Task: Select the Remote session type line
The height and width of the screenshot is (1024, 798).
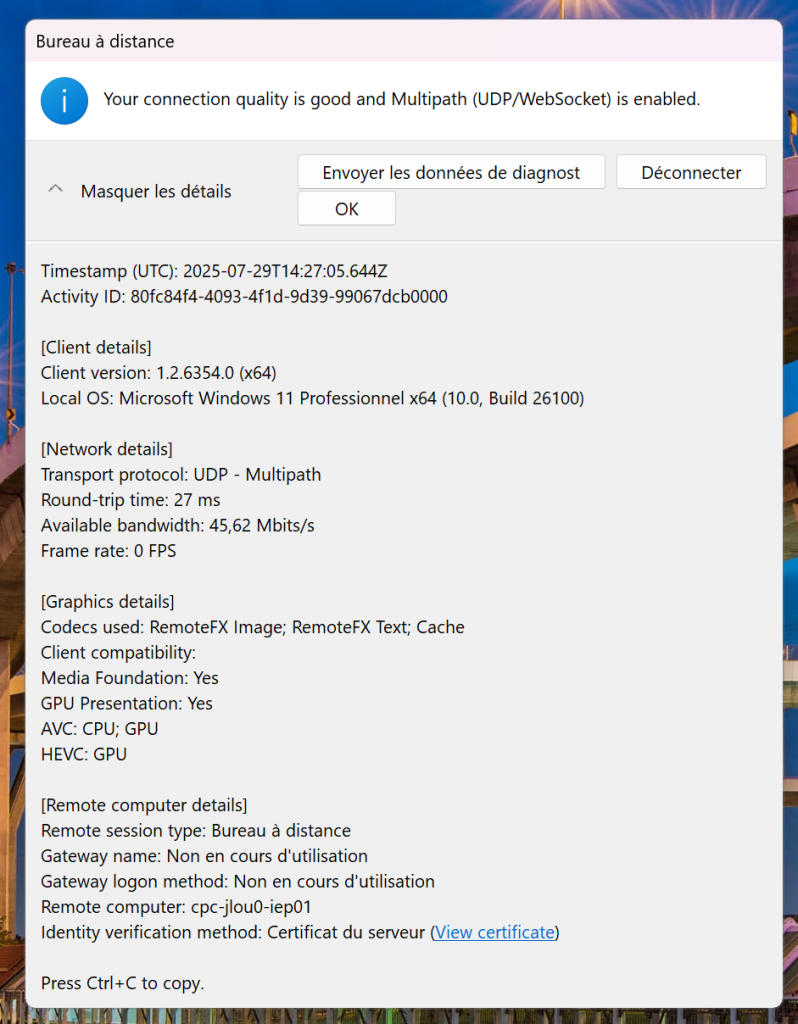Action: coord(196,831)
